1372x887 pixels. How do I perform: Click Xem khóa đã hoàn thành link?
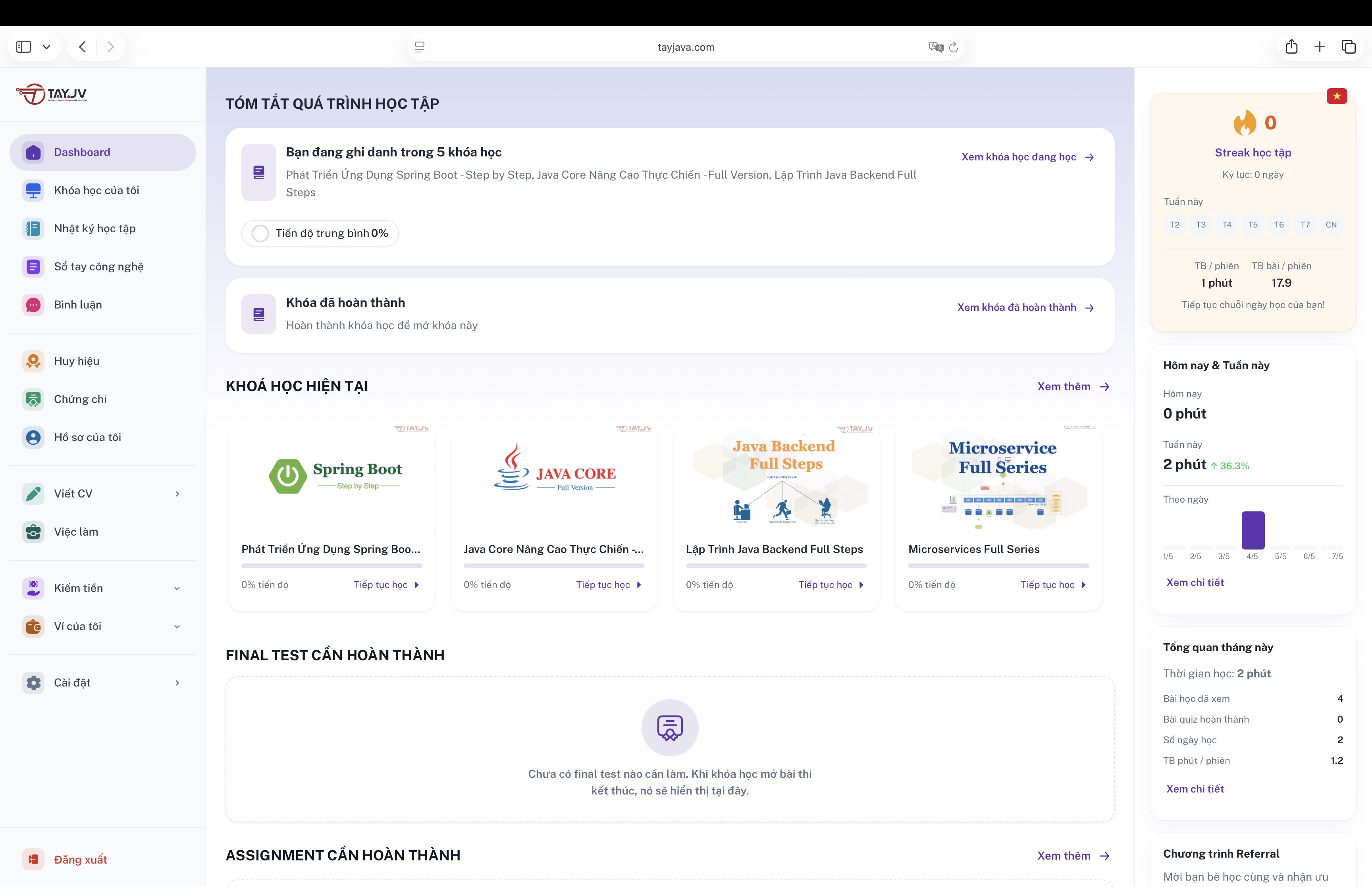point(1025,308)
